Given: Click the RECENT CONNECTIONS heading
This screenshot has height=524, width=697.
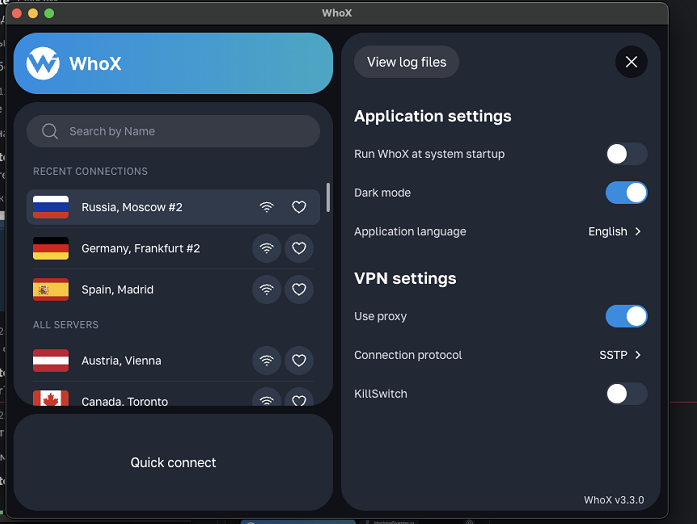Looking at the screenshot, I should pyautogui.click(x=90, y=172).
